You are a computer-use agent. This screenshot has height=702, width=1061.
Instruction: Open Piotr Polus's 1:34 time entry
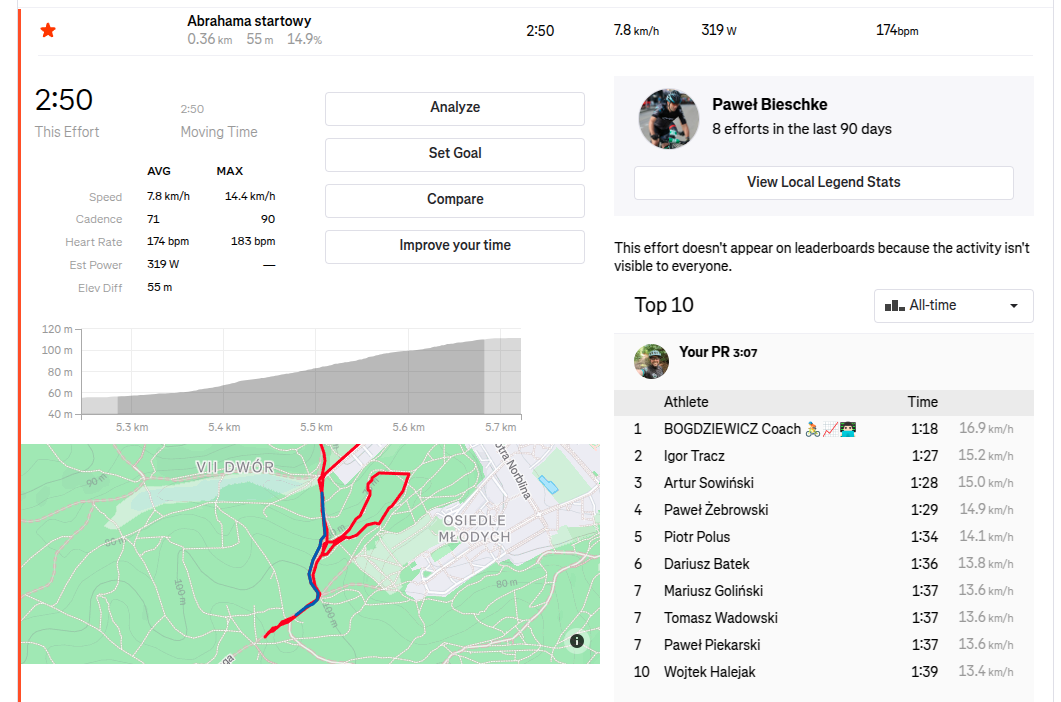pyautogui.click(x=923, y=537)
